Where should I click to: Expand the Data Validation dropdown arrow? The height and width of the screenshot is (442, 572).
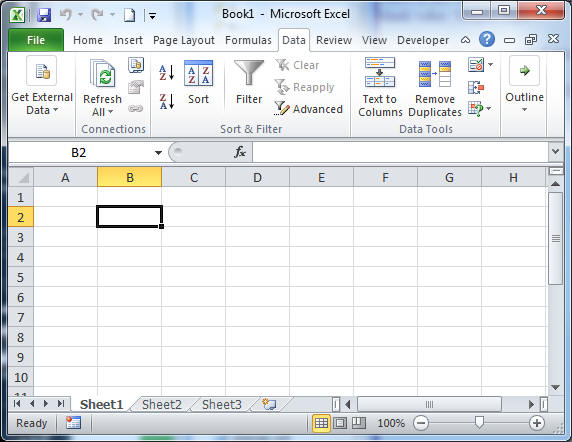pyautogui.click(x=491, y=65)
